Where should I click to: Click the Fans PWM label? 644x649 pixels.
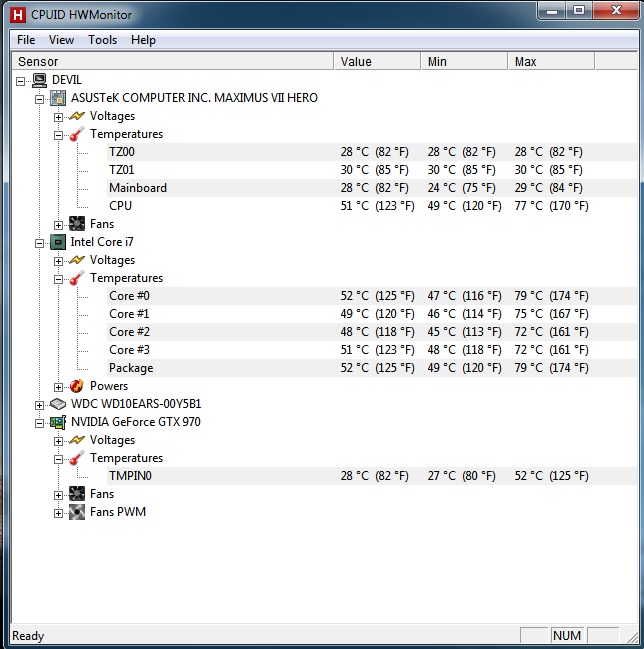118,512
